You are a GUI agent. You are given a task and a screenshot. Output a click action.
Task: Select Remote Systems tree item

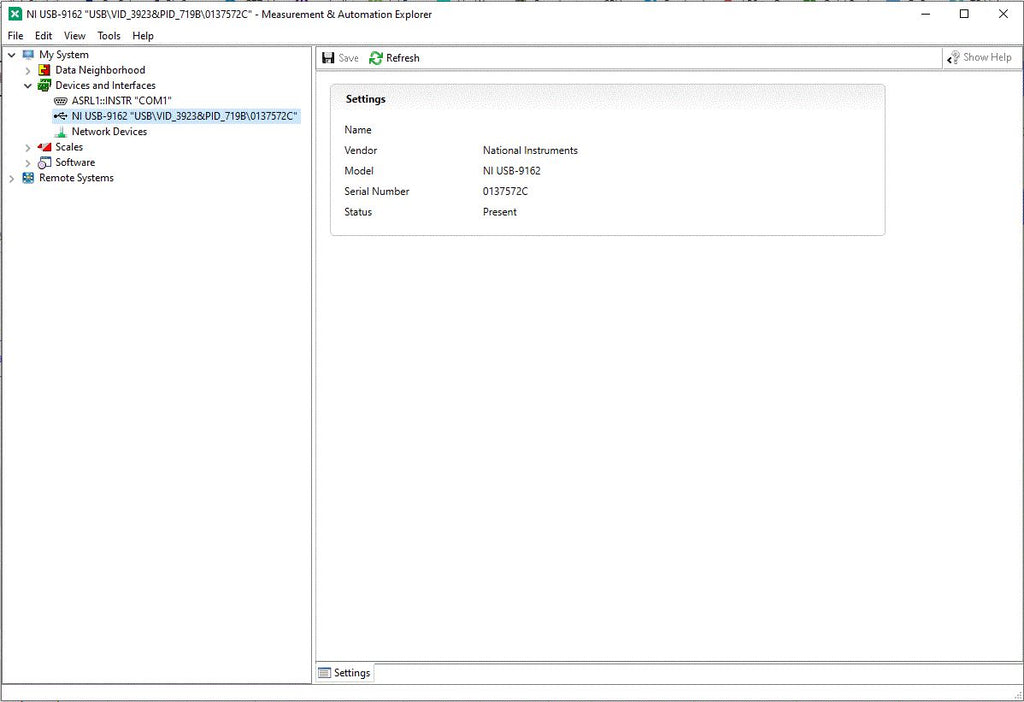tap(76, 178)
